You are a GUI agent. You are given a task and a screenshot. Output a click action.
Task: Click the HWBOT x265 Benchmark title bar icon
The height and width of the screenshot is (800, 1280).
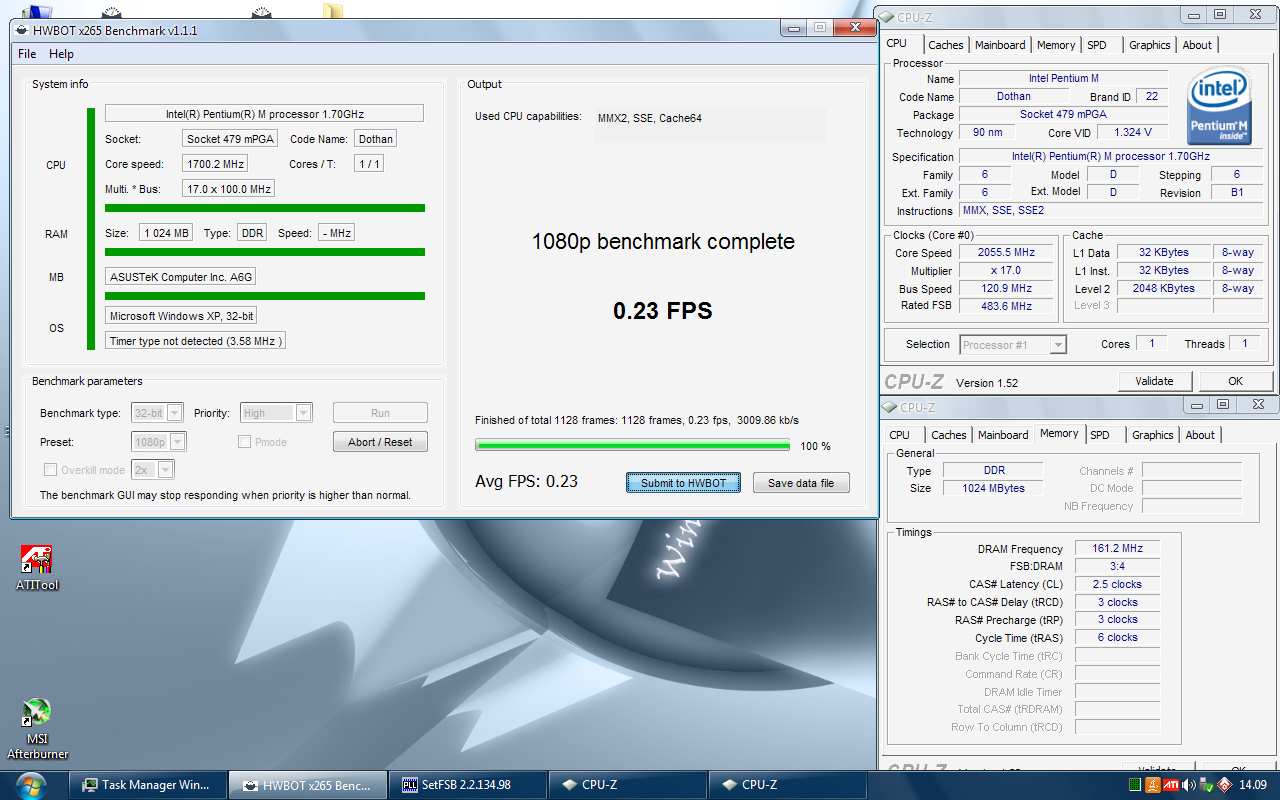(22, 30)
